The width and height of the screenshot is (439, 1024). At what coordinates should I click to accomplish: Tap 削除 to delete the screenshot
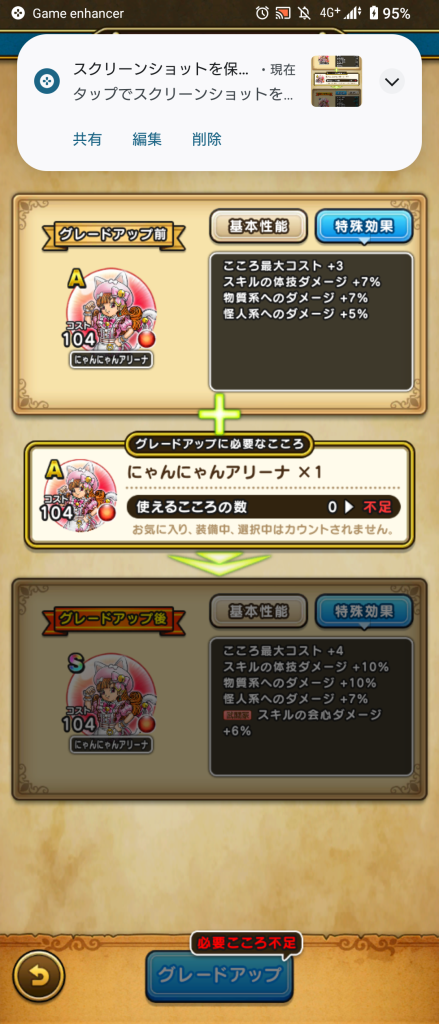pos(206,139)
